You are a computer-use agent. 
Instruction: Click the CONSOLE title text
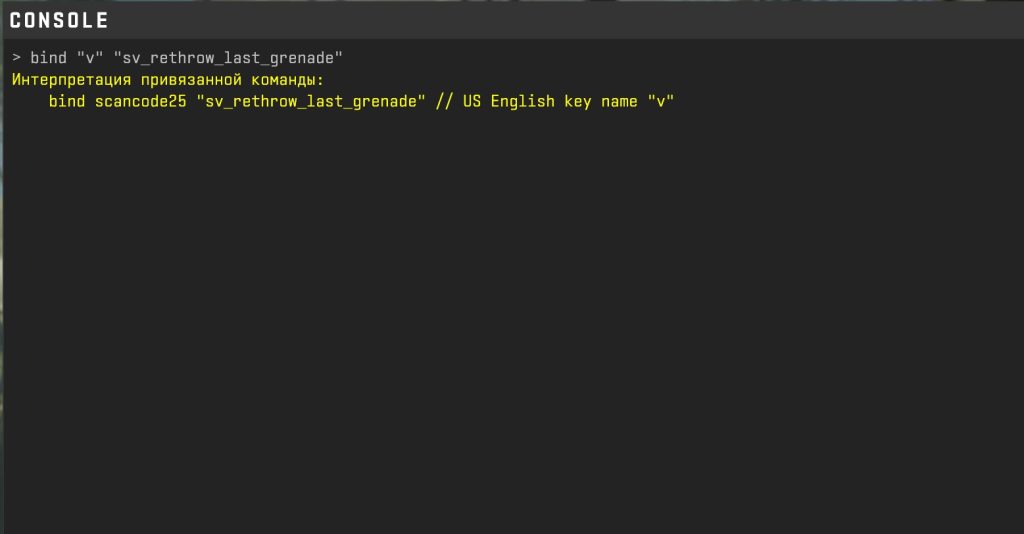(x=59, y=20)
